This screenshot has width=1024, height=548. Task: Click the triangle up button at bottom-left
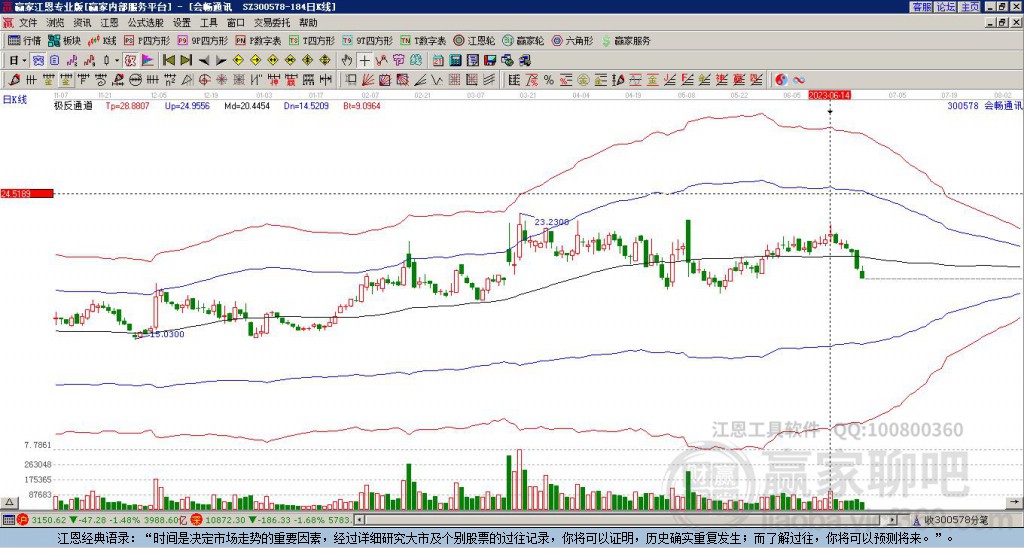tap(9, 503)
